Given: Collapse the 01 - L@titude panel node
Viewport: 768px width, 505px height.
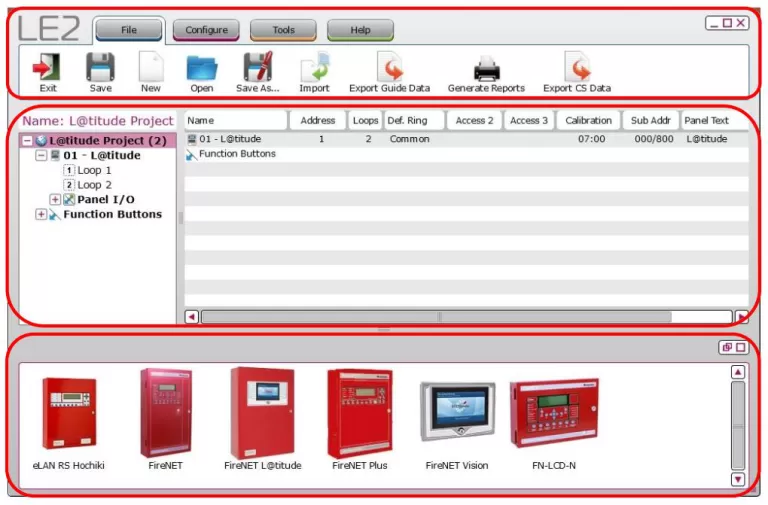Looking at the screenshot, I should coord(41,155).
